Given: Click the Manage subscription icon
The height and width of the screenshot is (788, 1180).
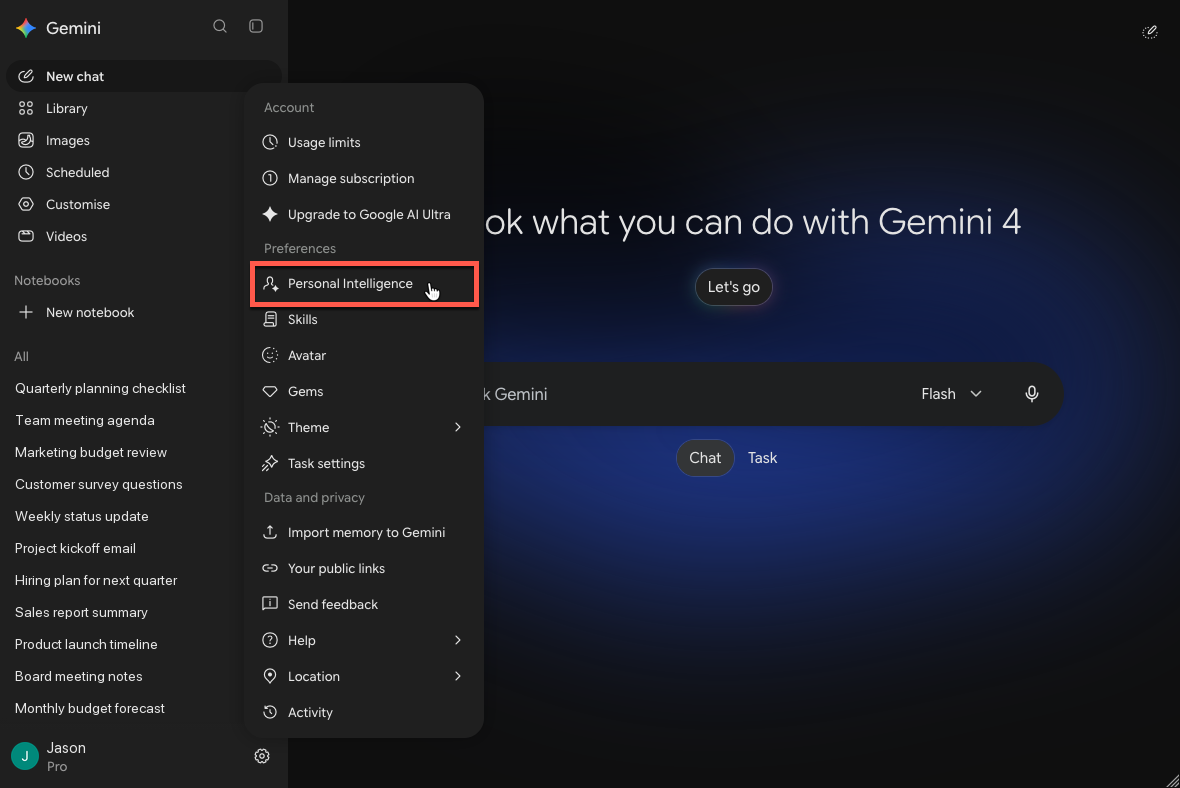Looking at the screenshot, I should 270,178.
